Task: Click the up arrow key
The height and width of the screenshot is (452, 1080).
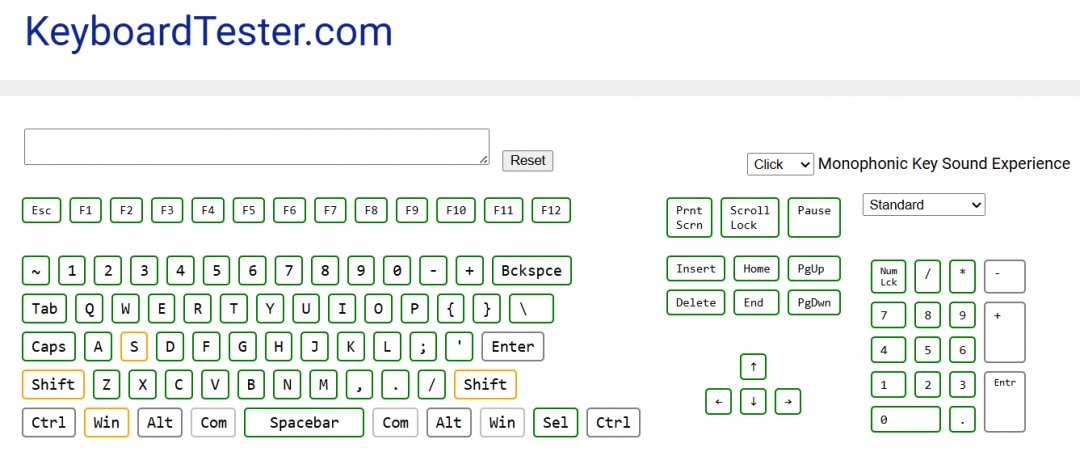Action: click(x=753, y=366)
